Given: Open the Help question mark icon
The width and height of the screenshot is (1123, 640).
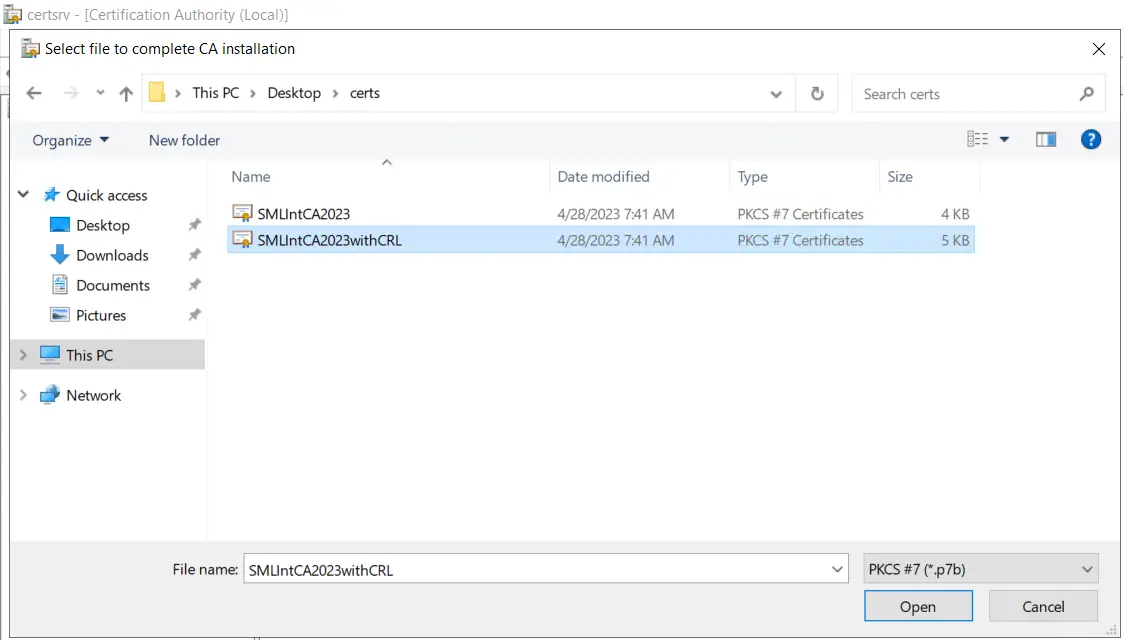Looking at the screenshot, I should pyautogui.click(x=1091, y=140).
